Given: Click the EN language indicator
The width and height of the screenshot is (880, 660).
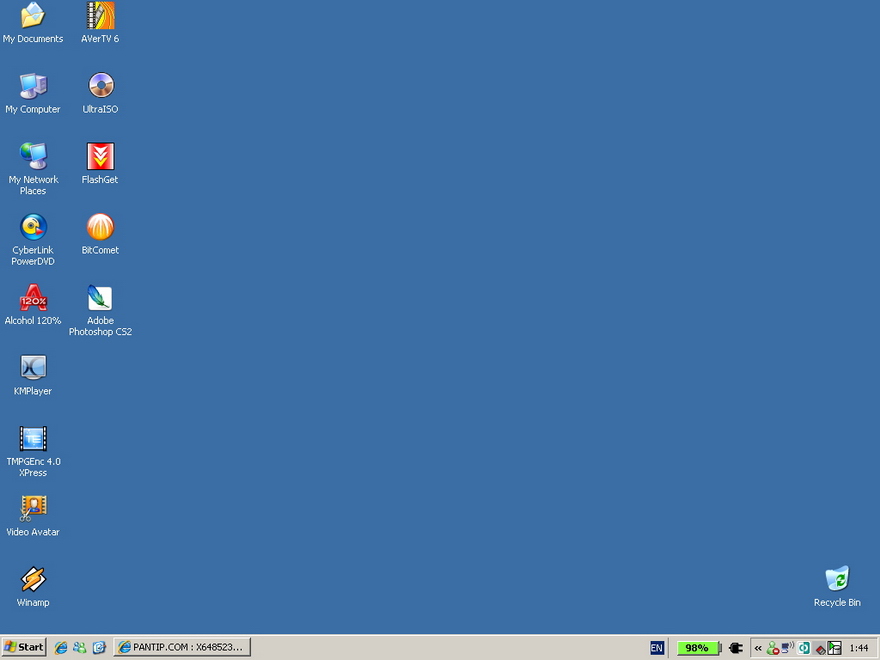Looking at the screenshot, I should [x=657, y=648].
